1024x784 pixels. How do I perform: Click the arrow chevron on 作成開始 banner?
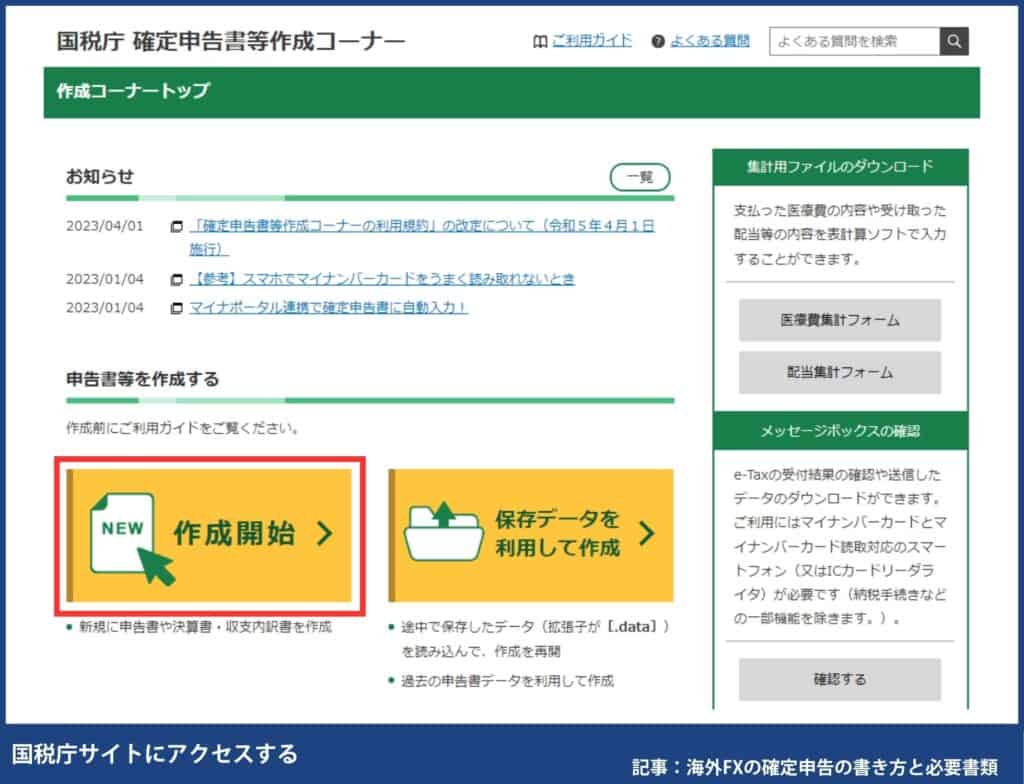[325, 534]
